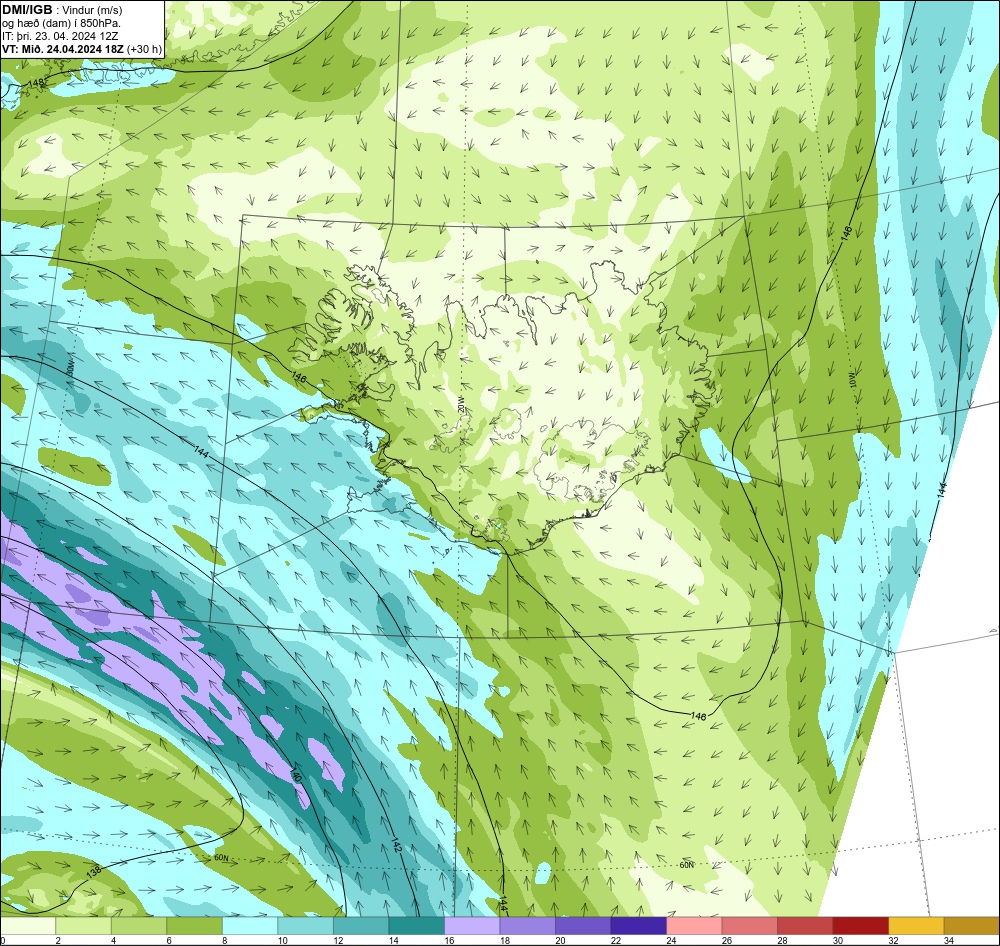Click the '34' legend scale number
The image size is (1000, 946).
click(x=948, y=940)
